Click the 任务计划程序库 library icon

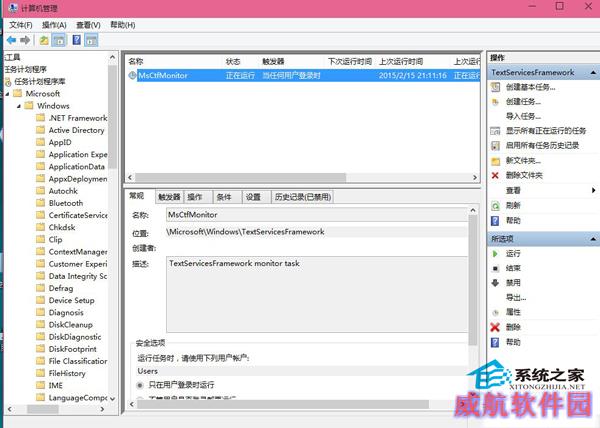pyautogui.click(x=8, y=81)
